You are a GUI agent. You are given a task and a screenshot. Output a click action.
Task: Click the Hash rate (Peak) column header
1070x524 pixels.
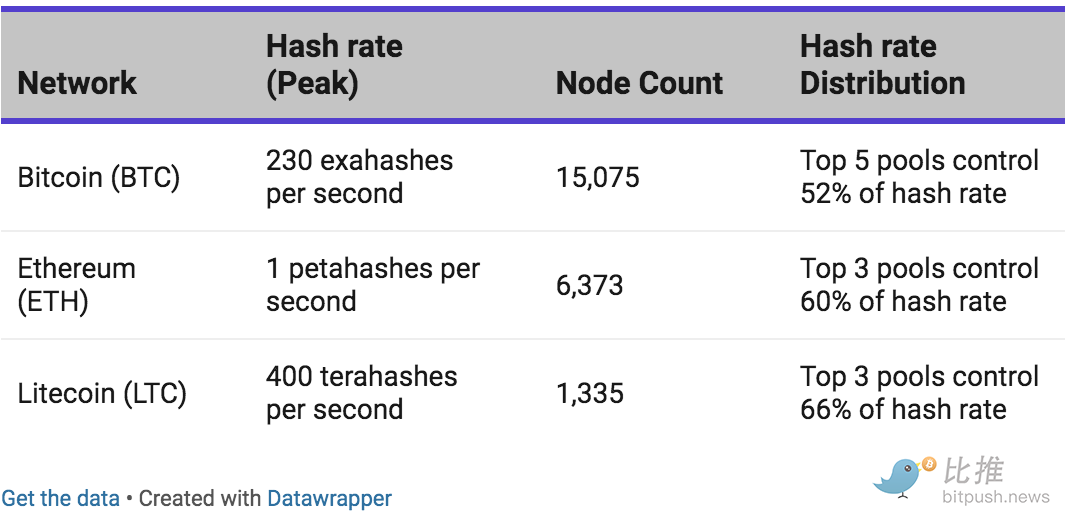pyautogui.click(x=334, y=65)
